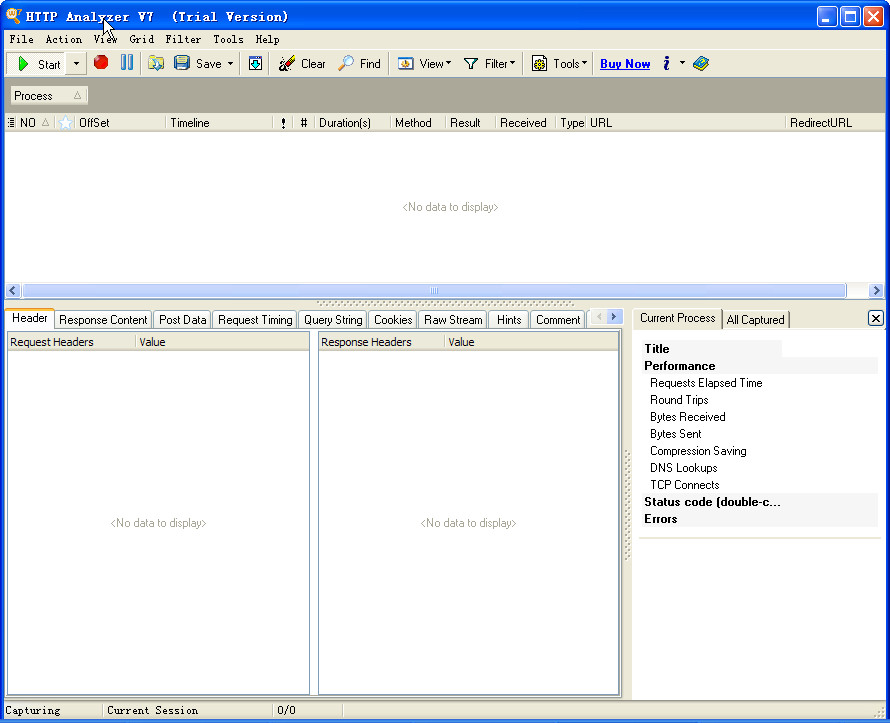Click the auto-scroll down arrow icon
The width and height of the screenshot is (890, 723).
(255, 64)
